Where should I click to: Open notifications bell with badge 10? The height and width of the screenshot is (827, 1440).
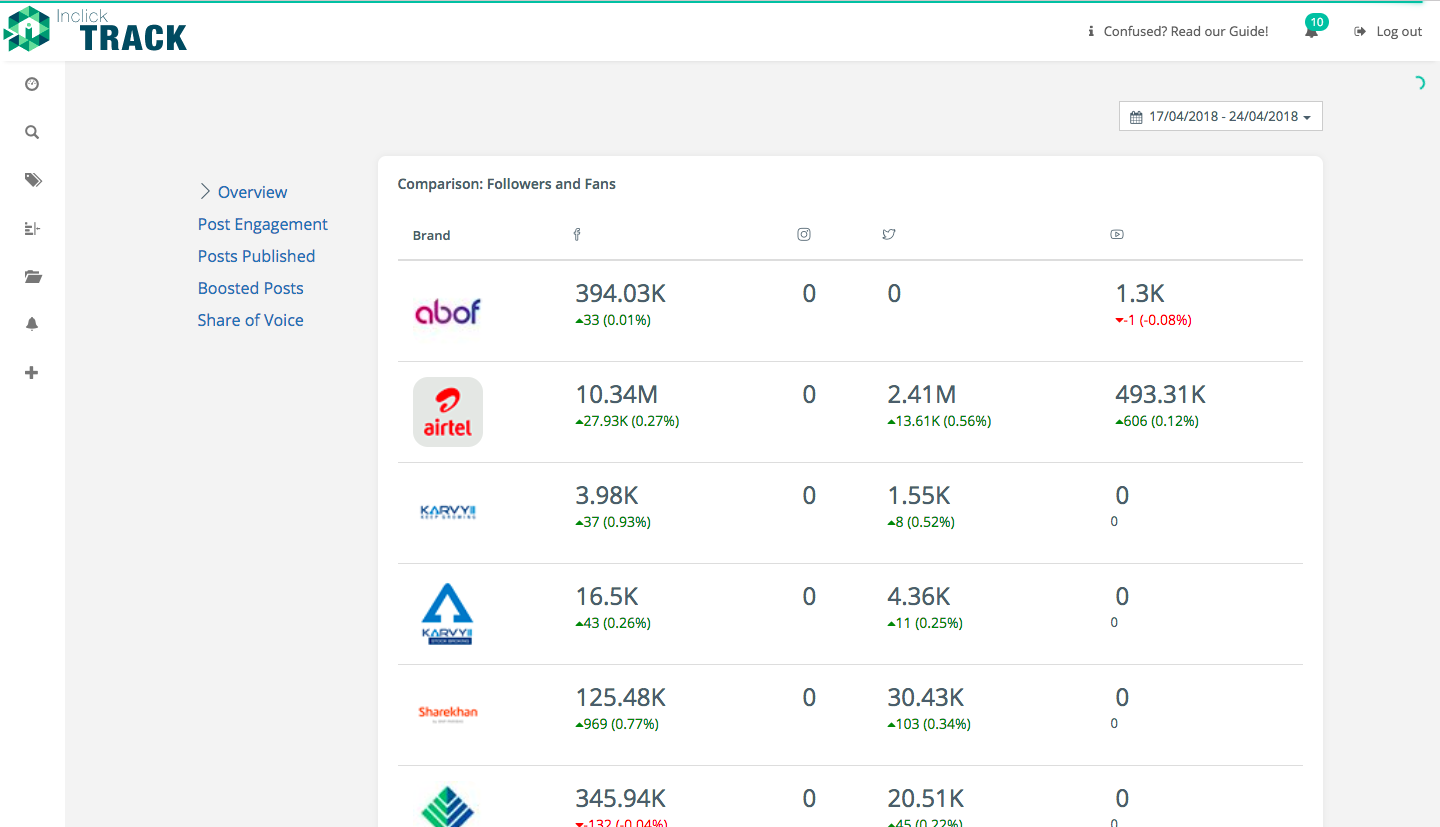coord(1312,30)
